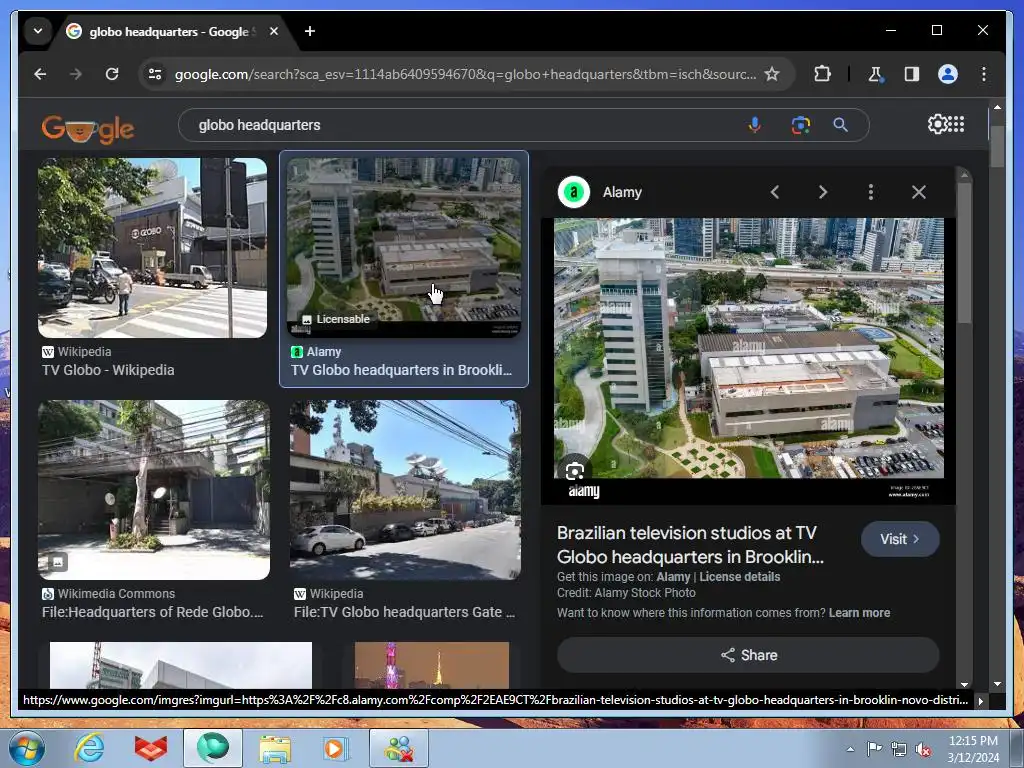Toggle the browser side panel

tap(912, 74)
